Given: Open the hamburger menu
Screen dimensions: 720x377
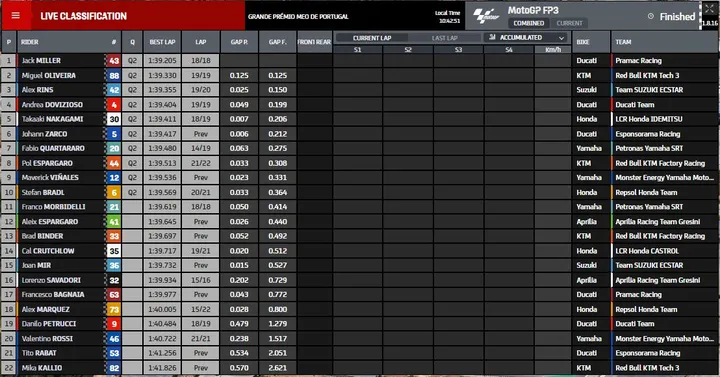Looking at the screenshot, I should coord(16,16).
